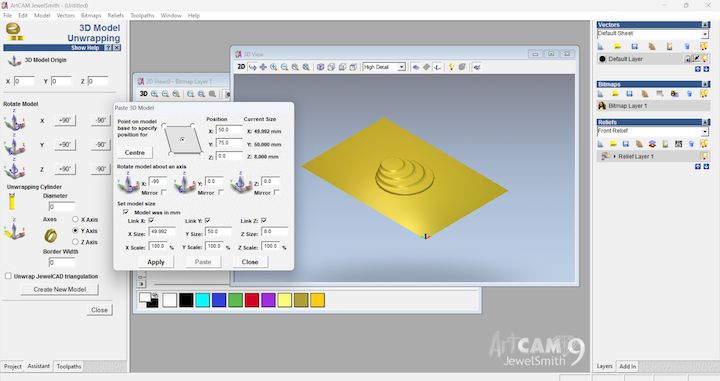Rotate model X by +90 degrees
The image size is (720, 381).
(x=65, y=120)
